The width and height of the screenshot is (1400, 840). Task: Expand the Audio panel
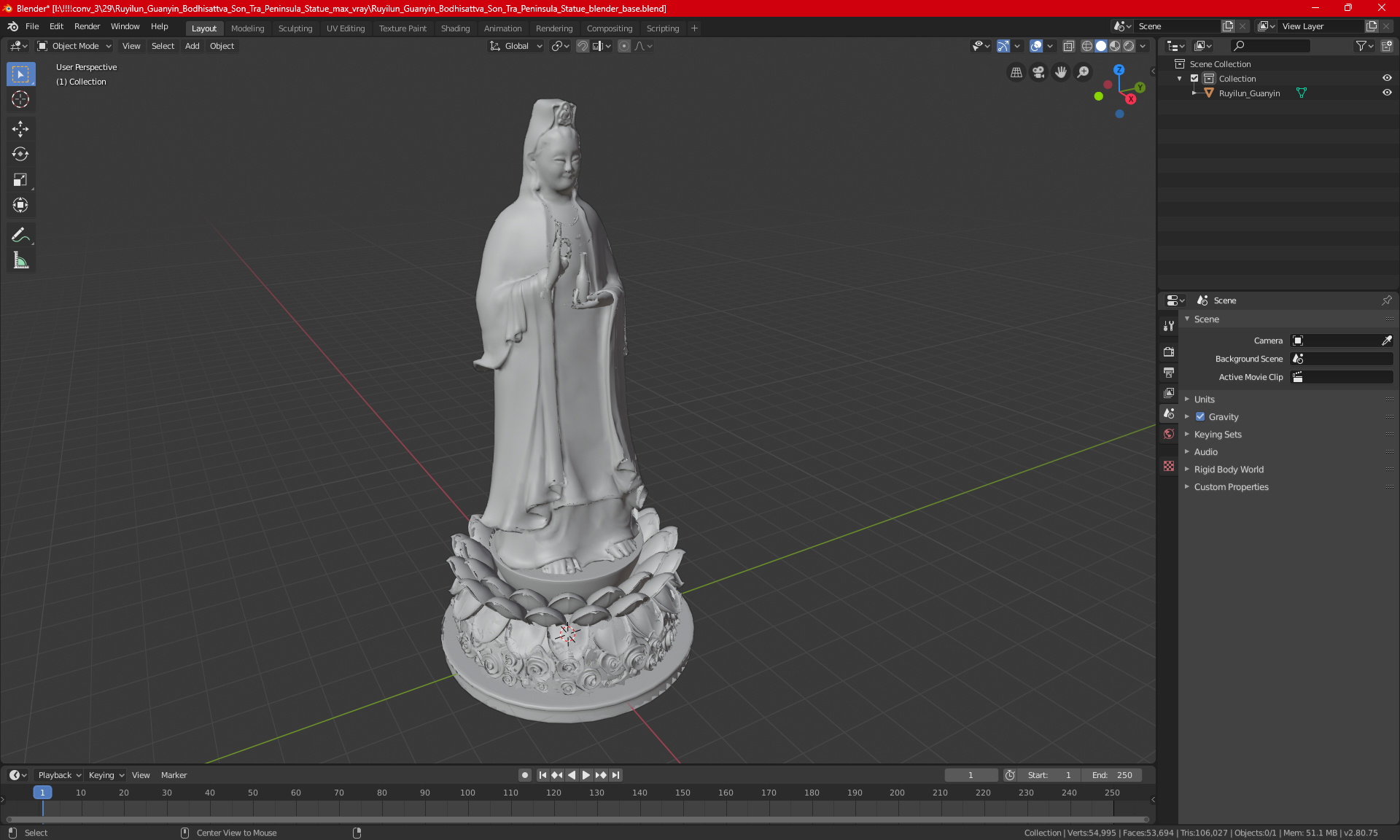click(1205, 452)
